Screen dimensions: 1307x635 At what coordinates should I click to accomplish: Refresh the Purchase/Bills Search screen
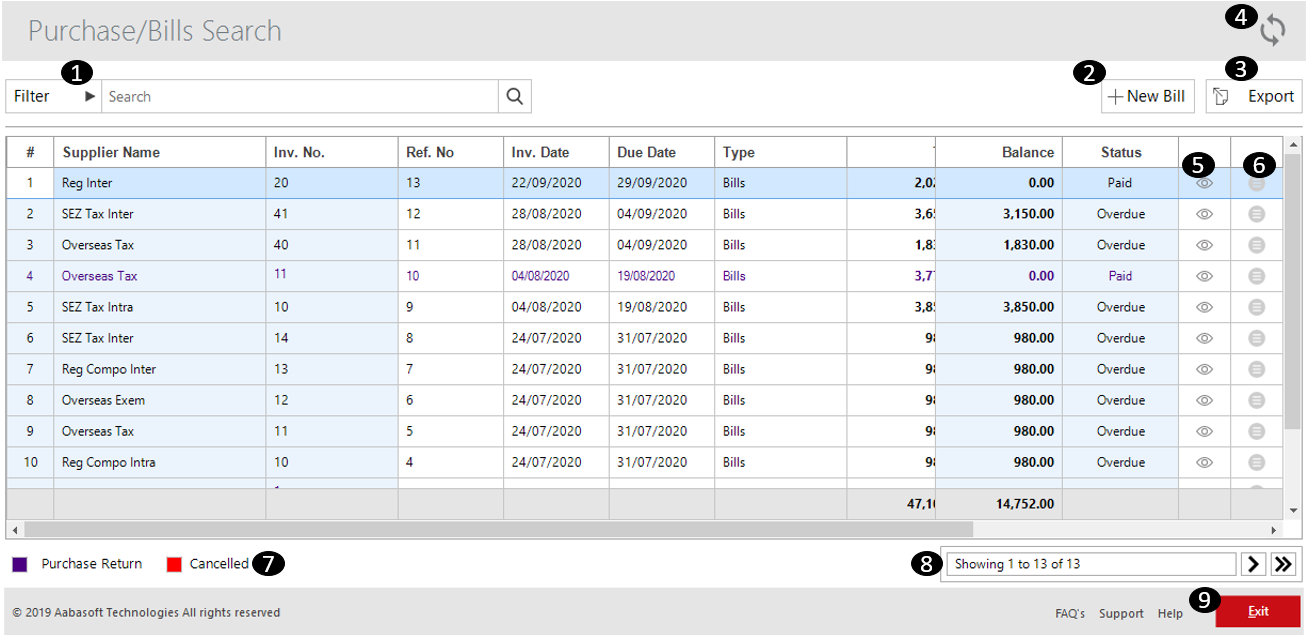tap(1272, 29)
